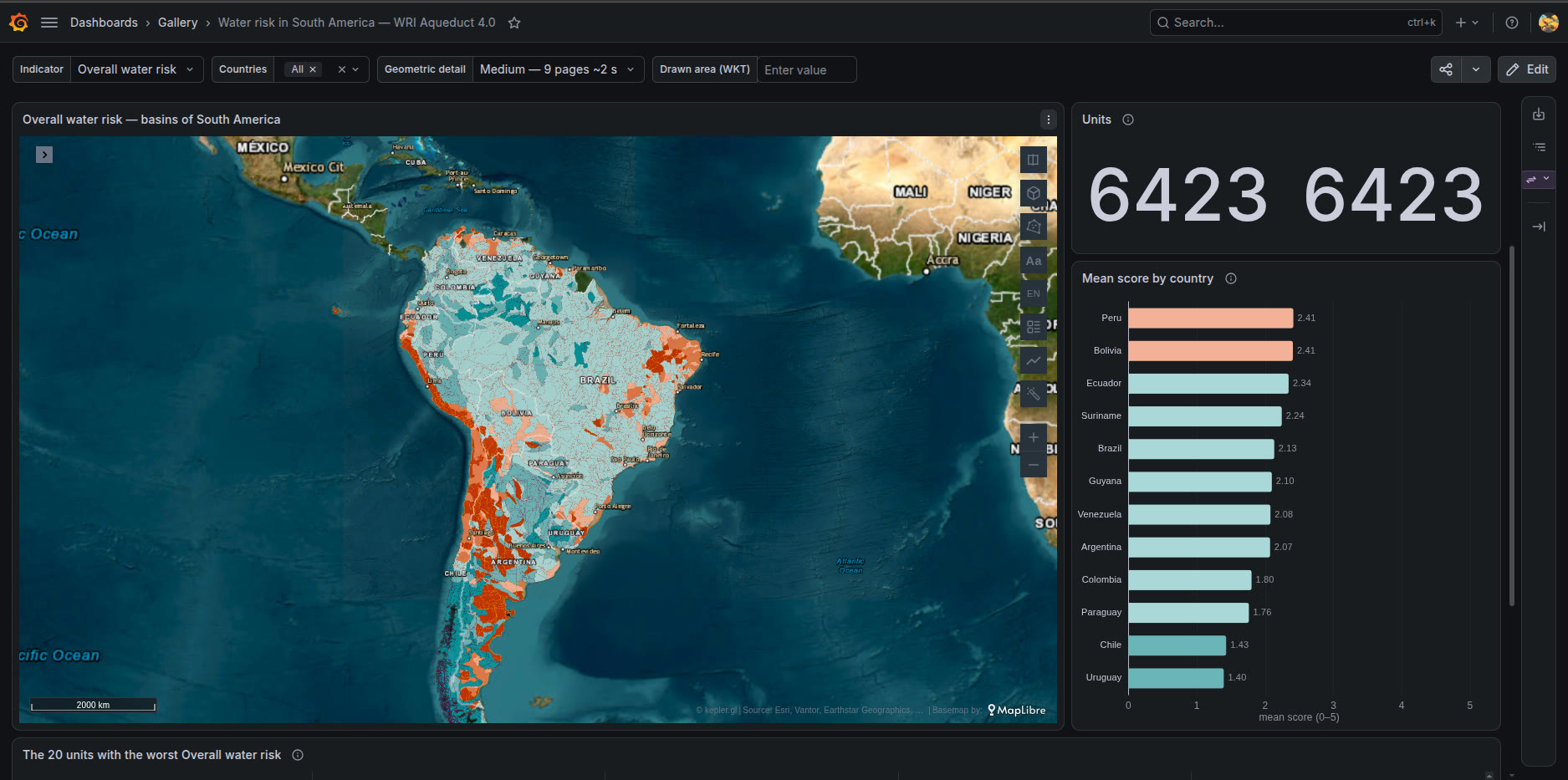Star this dashboard as favorite
1568x780 pixels.
pyautogui.click(x=514, y=23)
